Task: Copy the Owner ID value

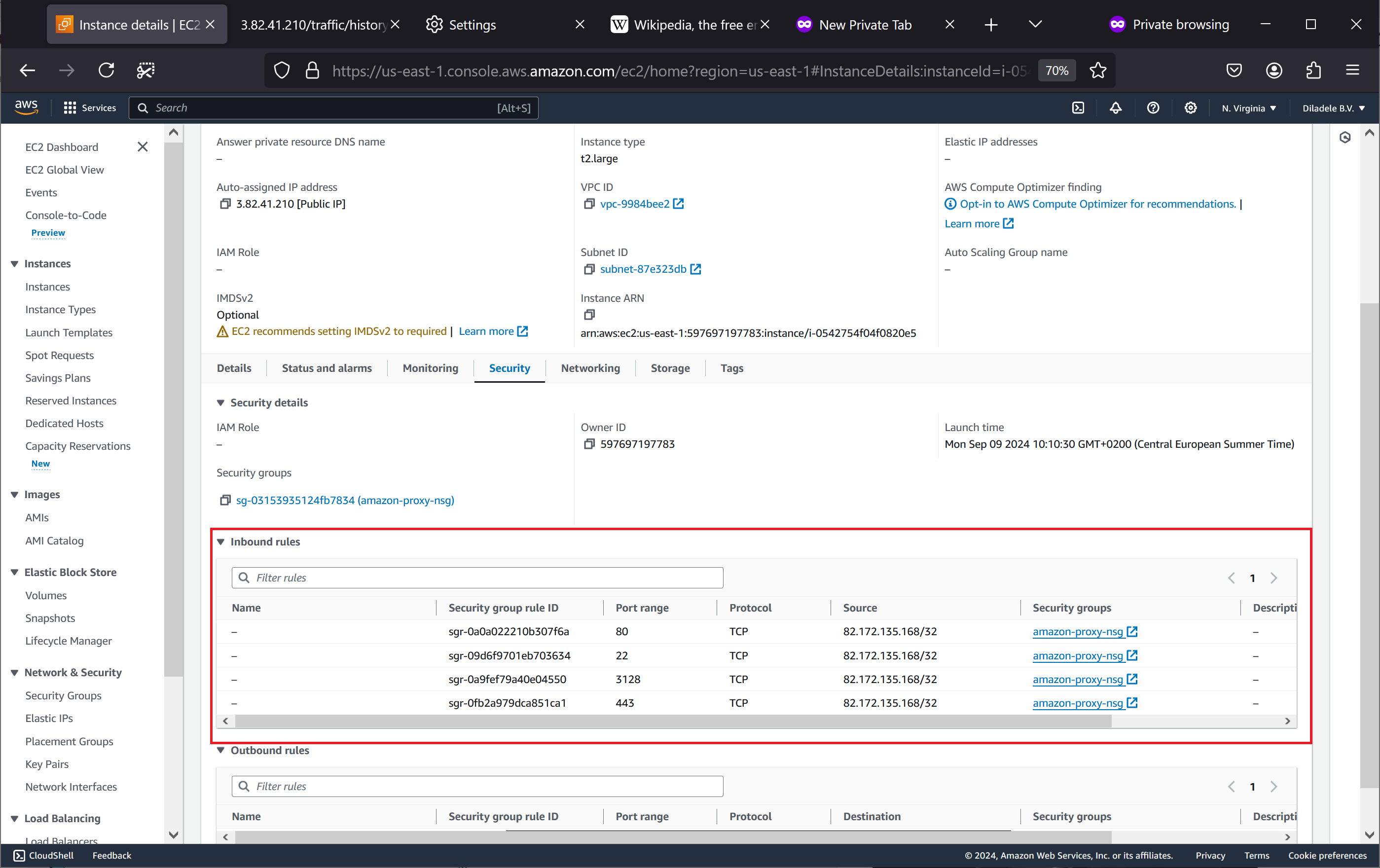Action: click(589, 444)
